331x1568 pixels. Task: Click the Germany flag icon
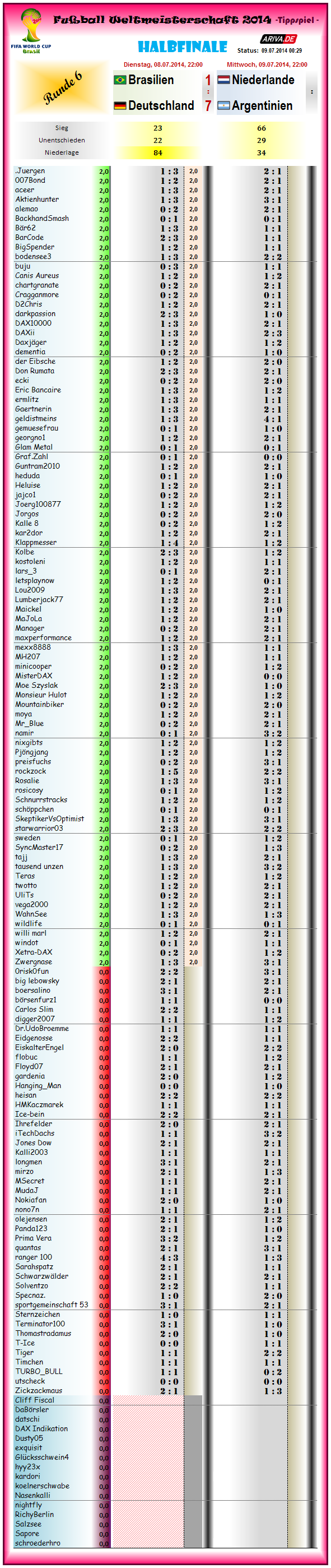pyautogui.click(x=120, y=106)
